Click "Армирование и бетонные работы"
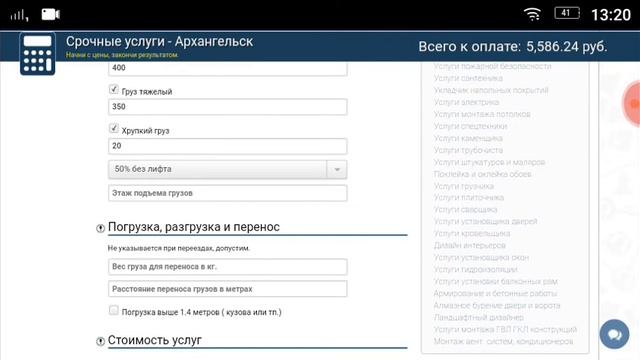 coord(495,294)
